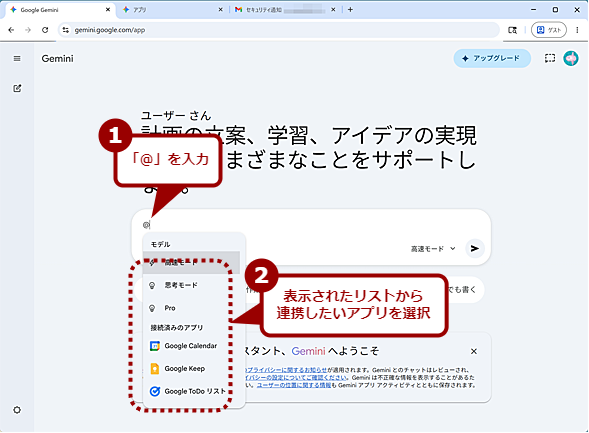Choose Google ToDo リスト from connected apps
The height and width of the screenshot is (433, 589).
[x=192, y=391]
